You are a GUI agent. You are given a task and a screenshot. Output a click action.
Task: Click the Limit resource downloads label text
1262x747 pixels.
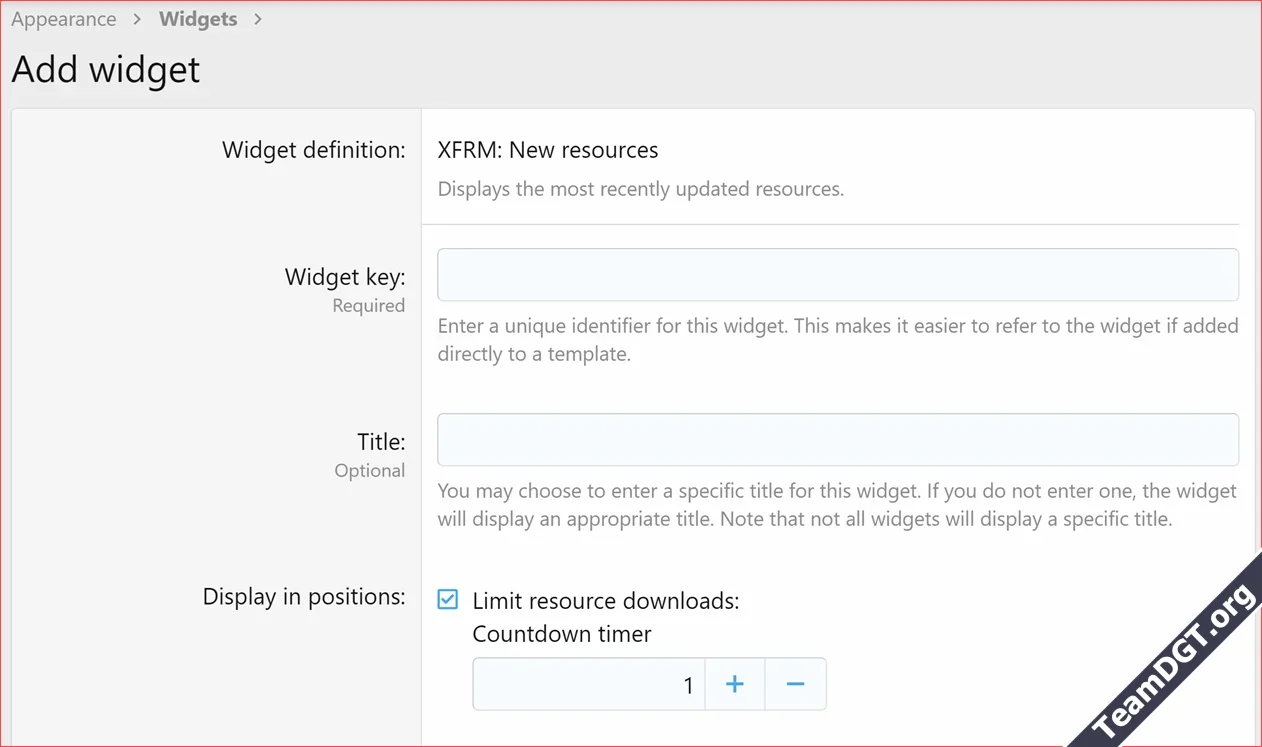(x=607, y=600)
